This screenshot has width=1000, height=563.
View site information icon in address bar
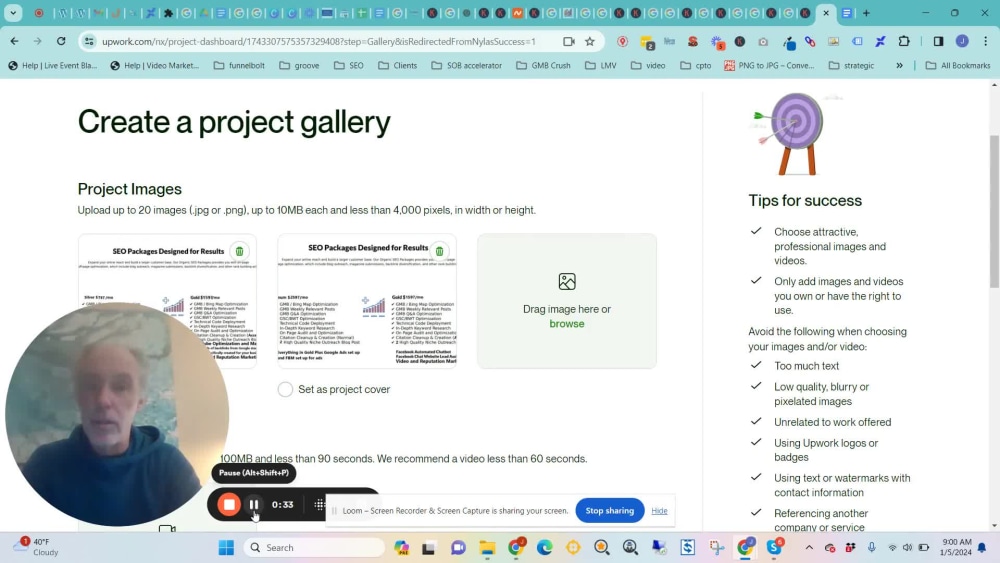89,41
